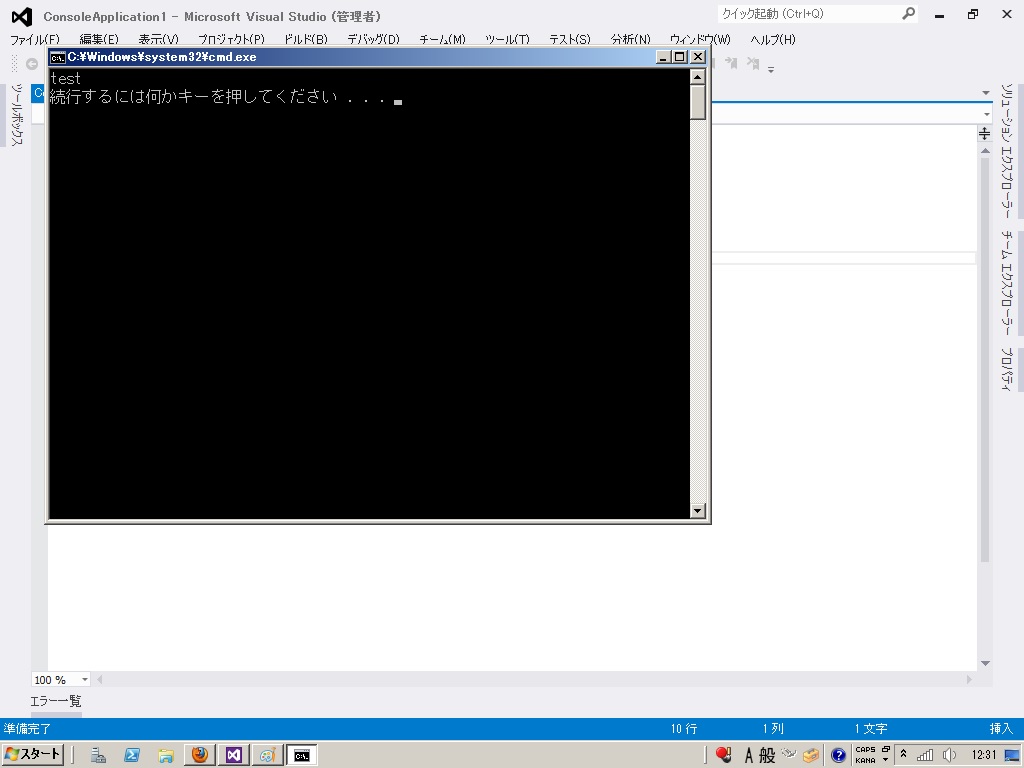This screenshot has width=1024, height=768.
Task: Open the Paint taskbar button
Action: (268, 755)
